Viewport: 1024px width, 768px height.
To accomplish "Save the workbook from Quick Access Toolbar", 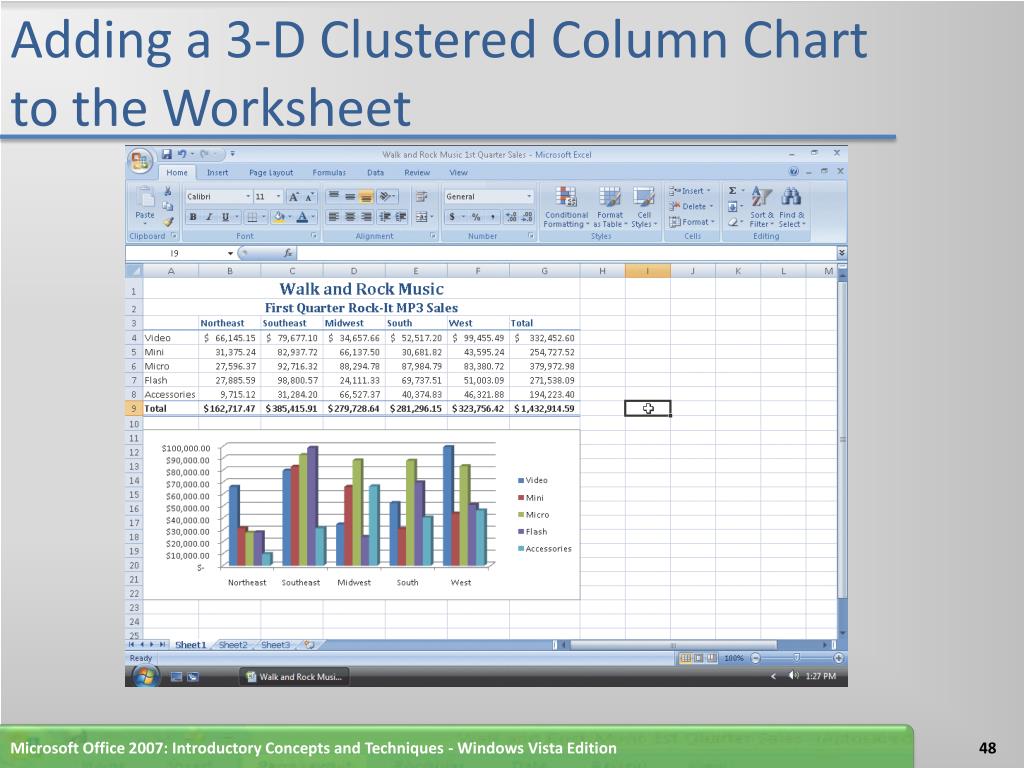I will click(167, 154).
